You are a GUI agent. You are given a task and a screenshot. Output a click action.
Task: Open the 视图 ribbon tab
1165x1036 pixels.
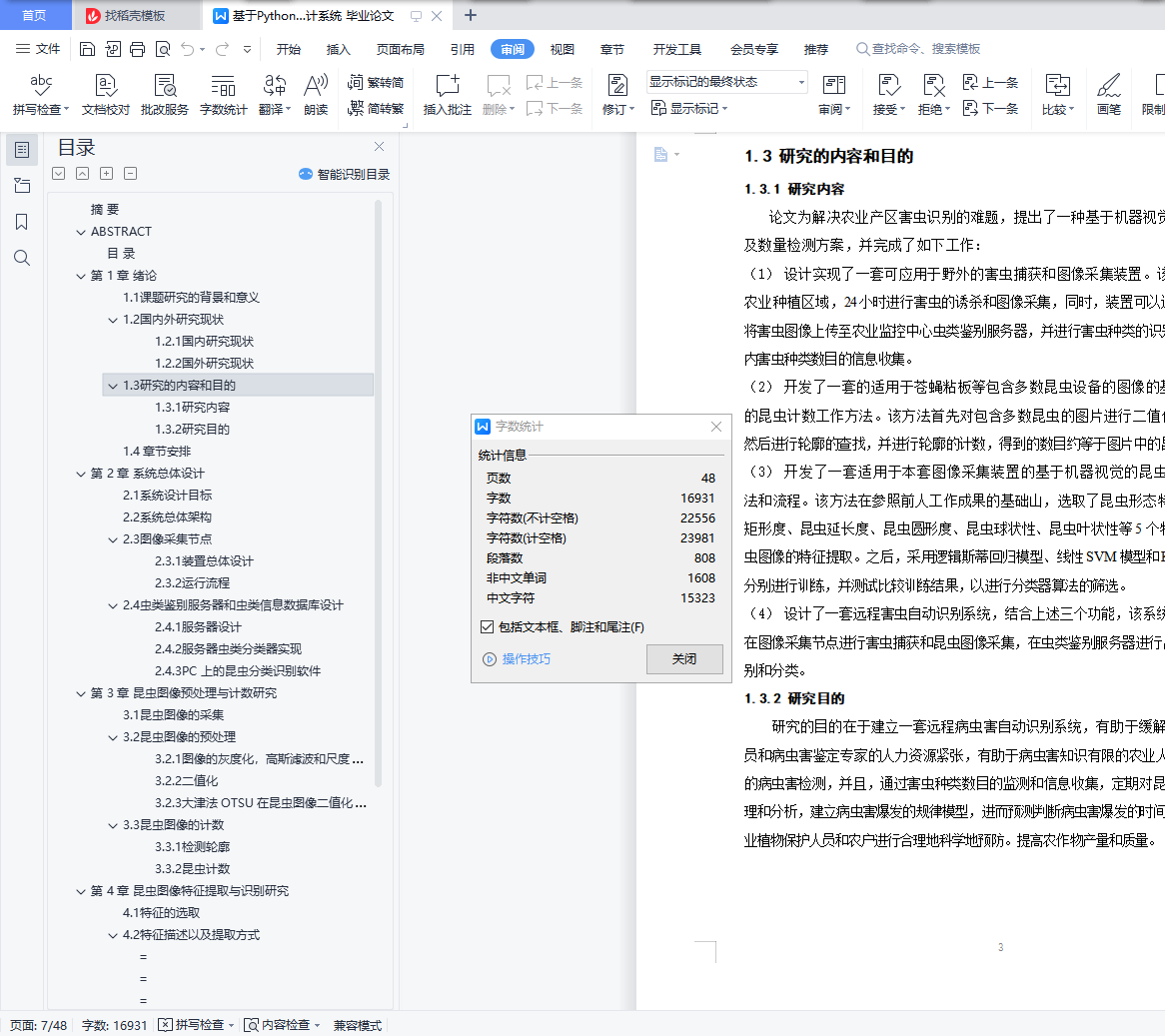(x=562, y=49)
